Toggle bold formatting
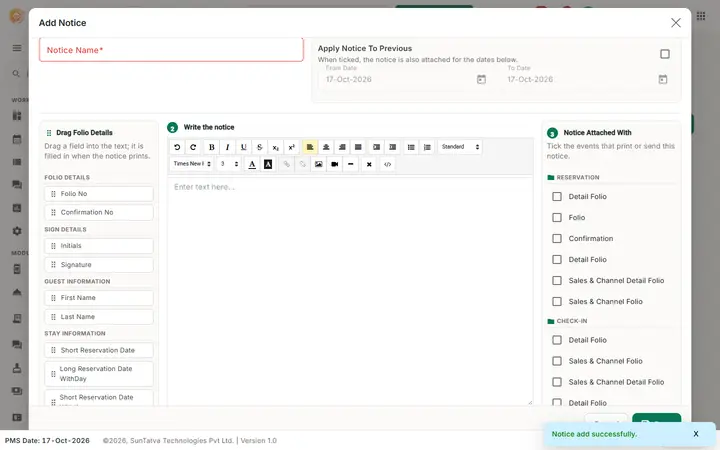Screen dimensions: 720x450 pos(212,147)
